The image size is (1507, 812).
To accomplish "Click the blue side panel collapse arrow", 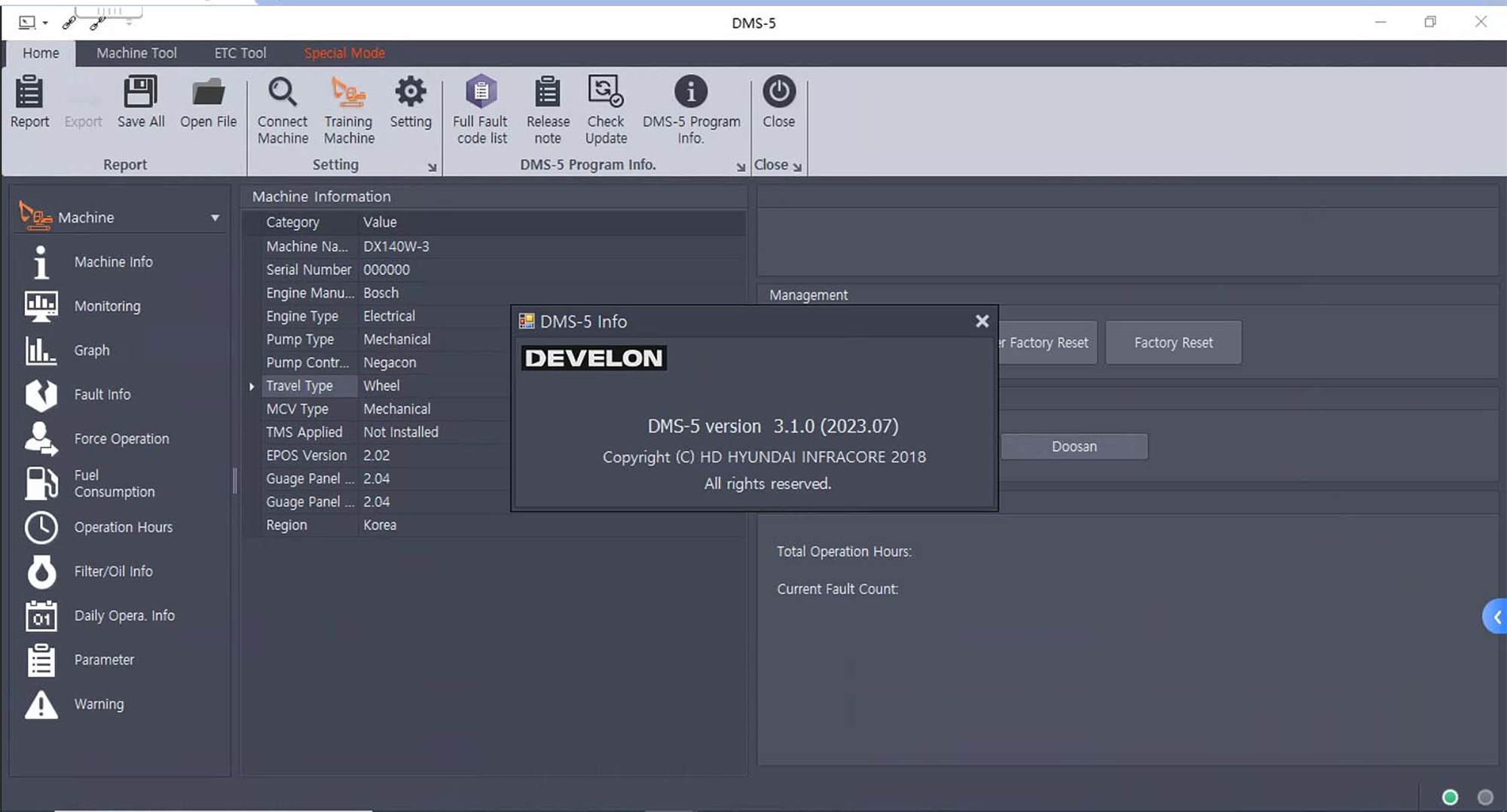I will (x=1496, y=617).
